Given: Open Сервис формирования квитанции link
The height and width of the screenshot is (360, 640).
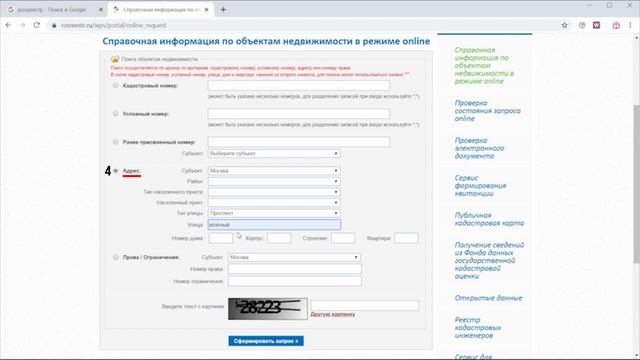Looking at the screenshot, I should pos(480,185).
